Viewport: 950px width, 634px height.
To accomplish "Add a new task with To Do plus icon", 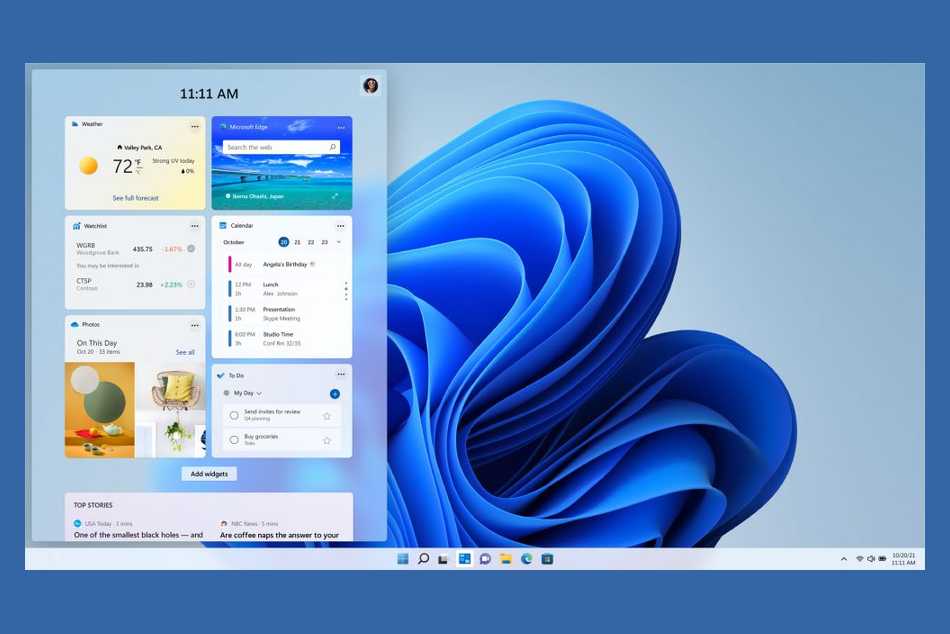I will 335,394.
